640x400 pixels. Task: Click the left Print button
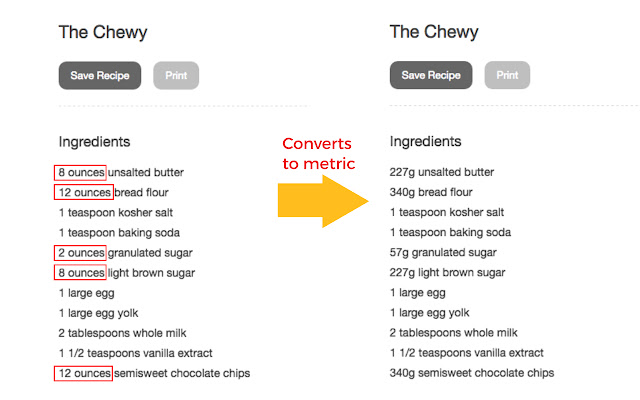(x=176, y=76)
